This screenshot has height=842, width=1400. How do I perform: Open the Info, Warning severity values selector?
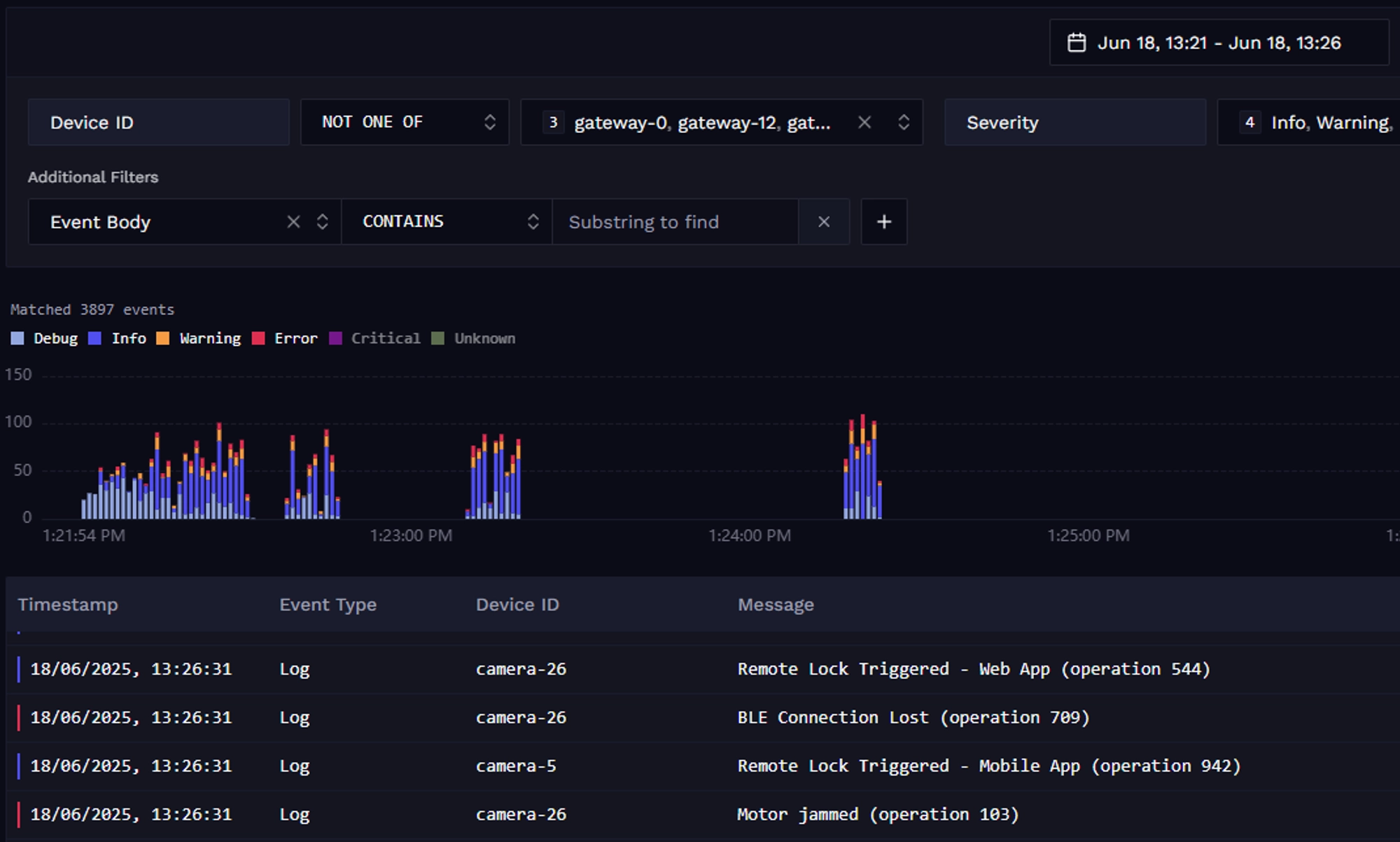pos(1308,122)
